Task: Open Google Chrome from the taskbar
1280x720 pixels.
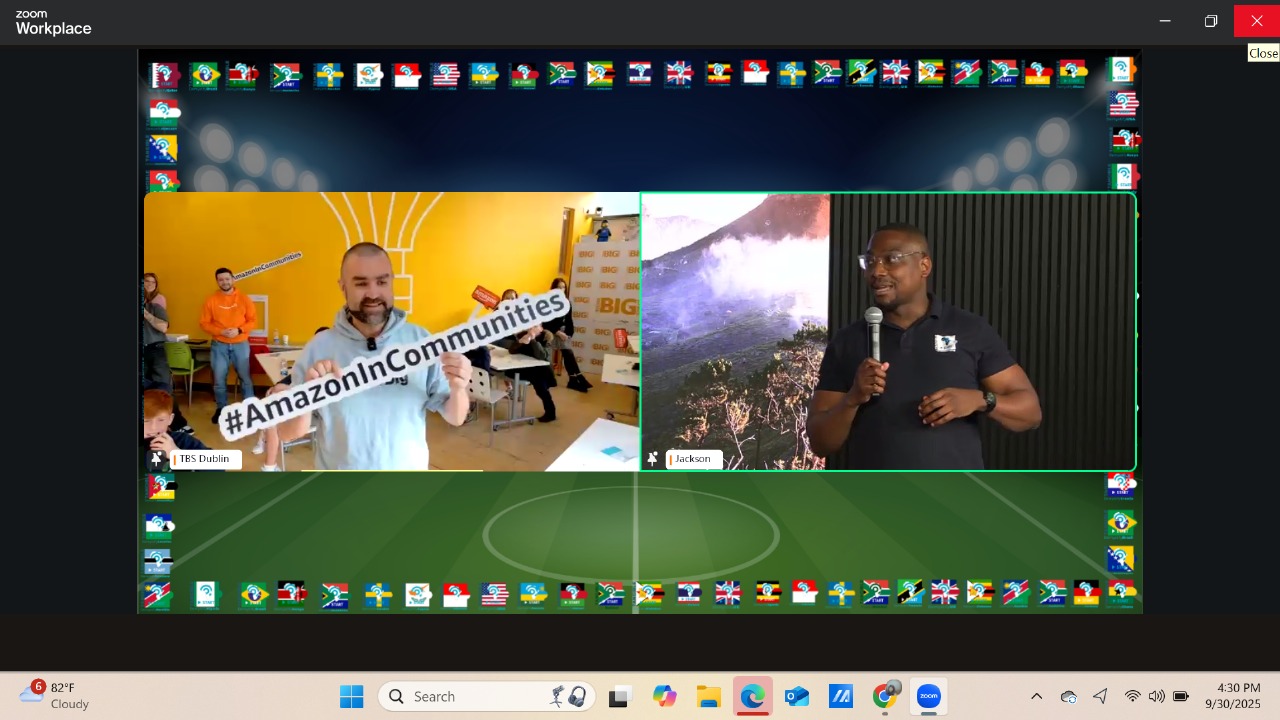Action: [x=885, y=697]
